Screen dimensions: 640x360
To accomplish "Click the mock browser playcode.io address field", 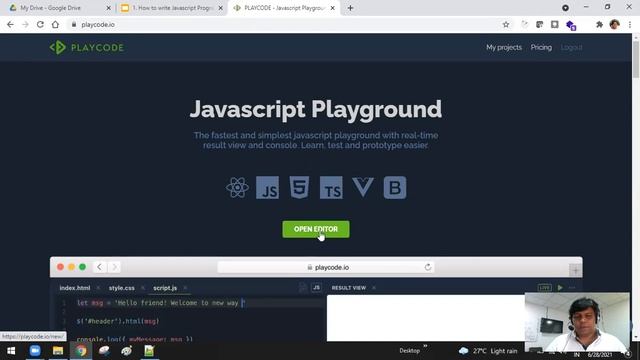I will tap(326, 267).
